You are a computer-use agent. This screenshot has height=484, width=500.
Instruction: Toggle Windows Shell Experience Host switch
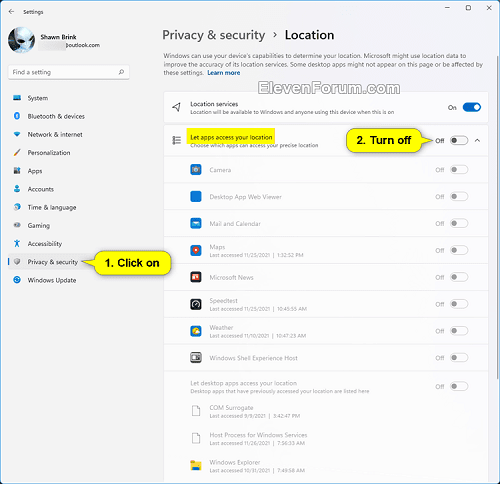point(459,358)
